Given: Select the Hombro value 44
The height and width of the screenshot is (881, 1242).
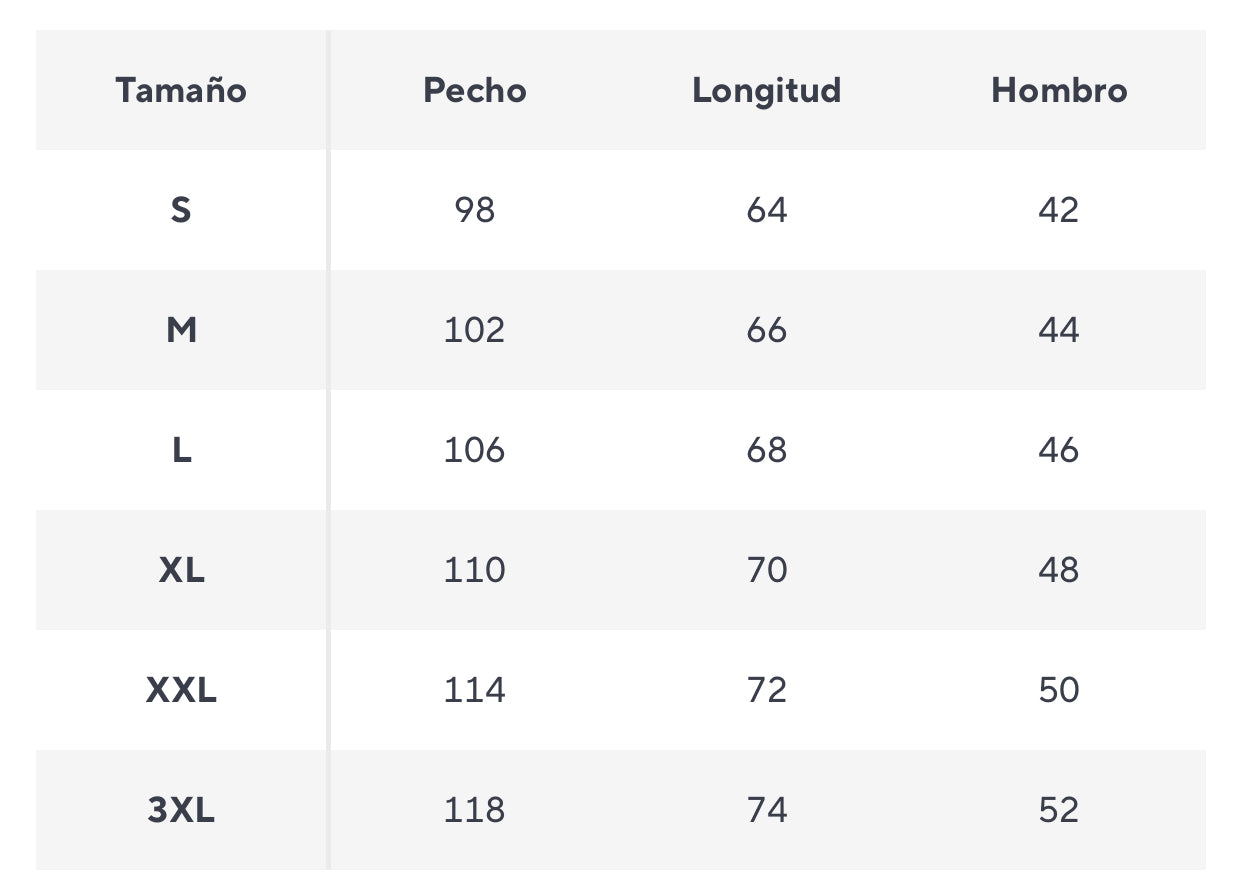Looking at the screenshot, I should click(1059, 330).
